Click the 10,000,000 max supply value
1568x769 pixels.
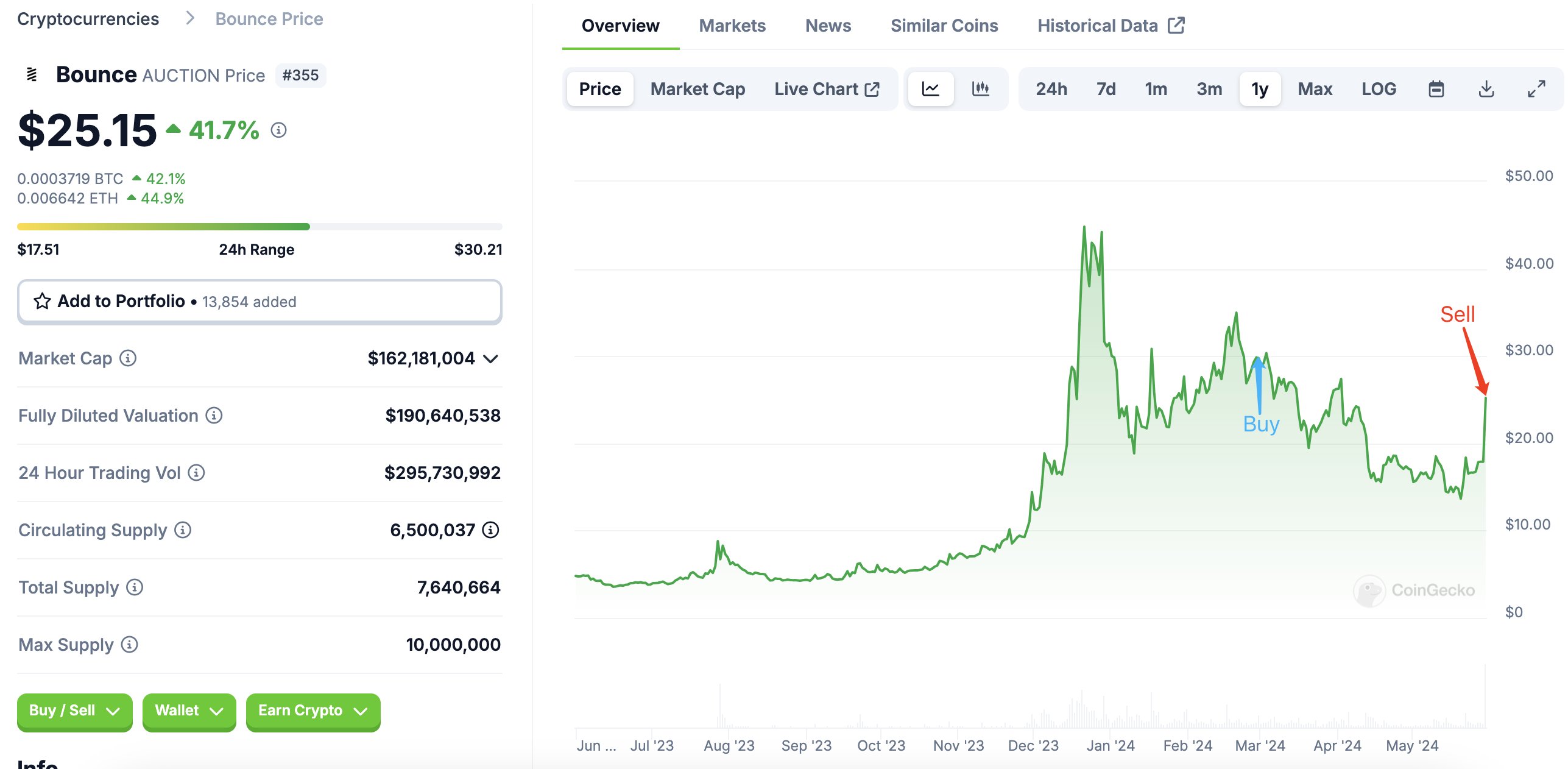tap(453, 644)
